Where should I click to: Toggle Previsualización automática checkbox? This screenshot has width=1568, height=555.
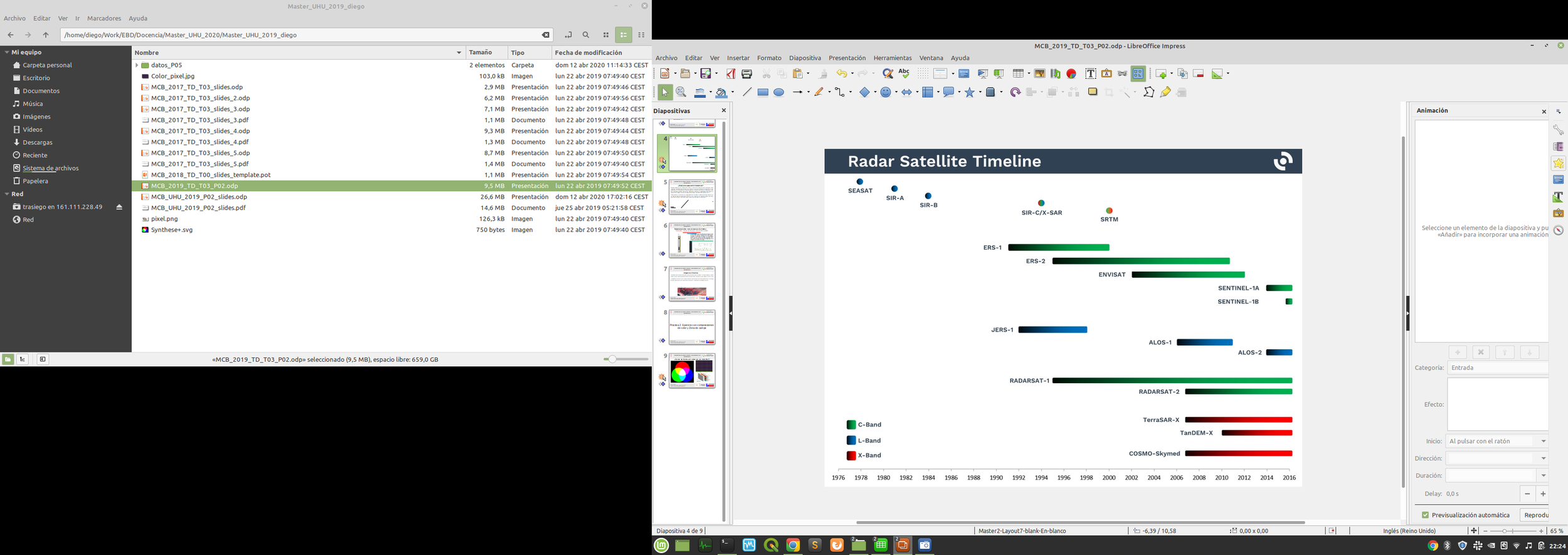(1425, 515)
